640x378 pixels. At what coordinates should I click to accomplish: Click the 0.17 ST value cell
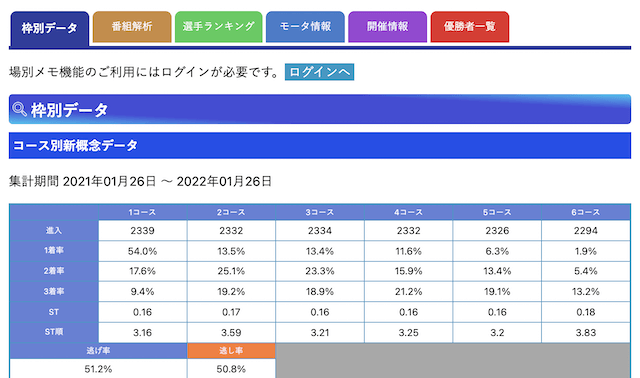click(231, 312)
